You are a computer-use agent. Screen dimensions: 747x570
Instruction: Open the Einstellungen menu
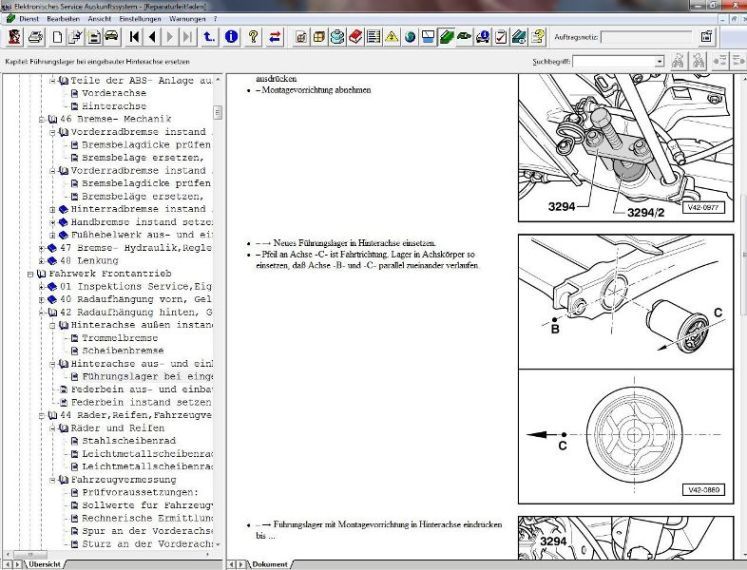[141, 19]
